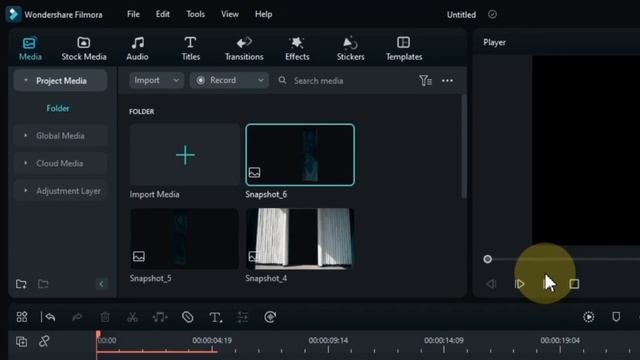Select the Snapshot_5 thumbnail

tap(184, 239)
